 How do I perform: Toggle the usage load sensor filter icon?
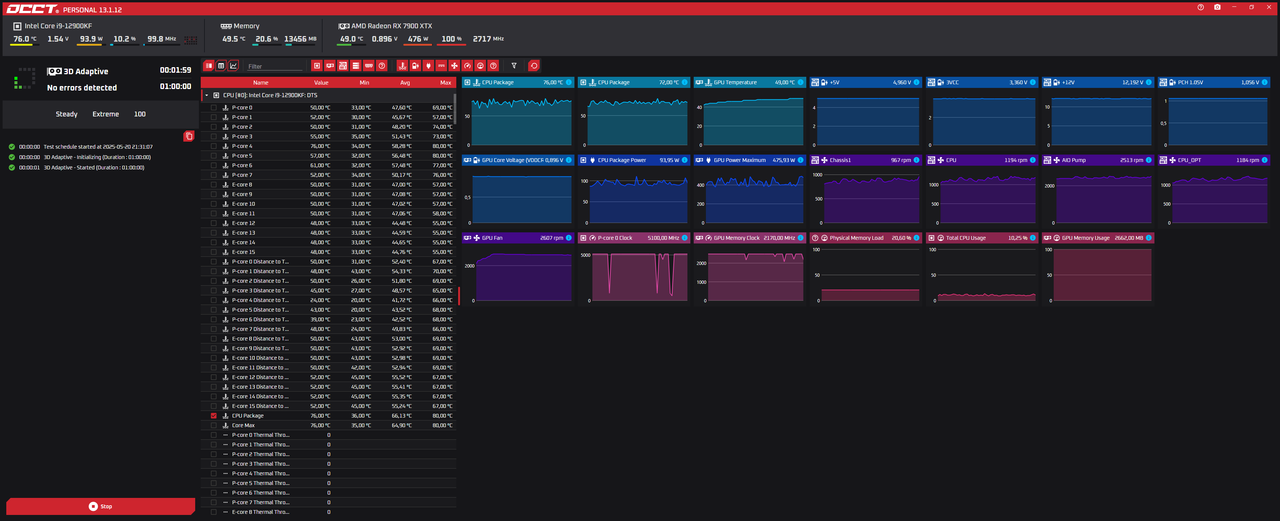pos(480,66)
